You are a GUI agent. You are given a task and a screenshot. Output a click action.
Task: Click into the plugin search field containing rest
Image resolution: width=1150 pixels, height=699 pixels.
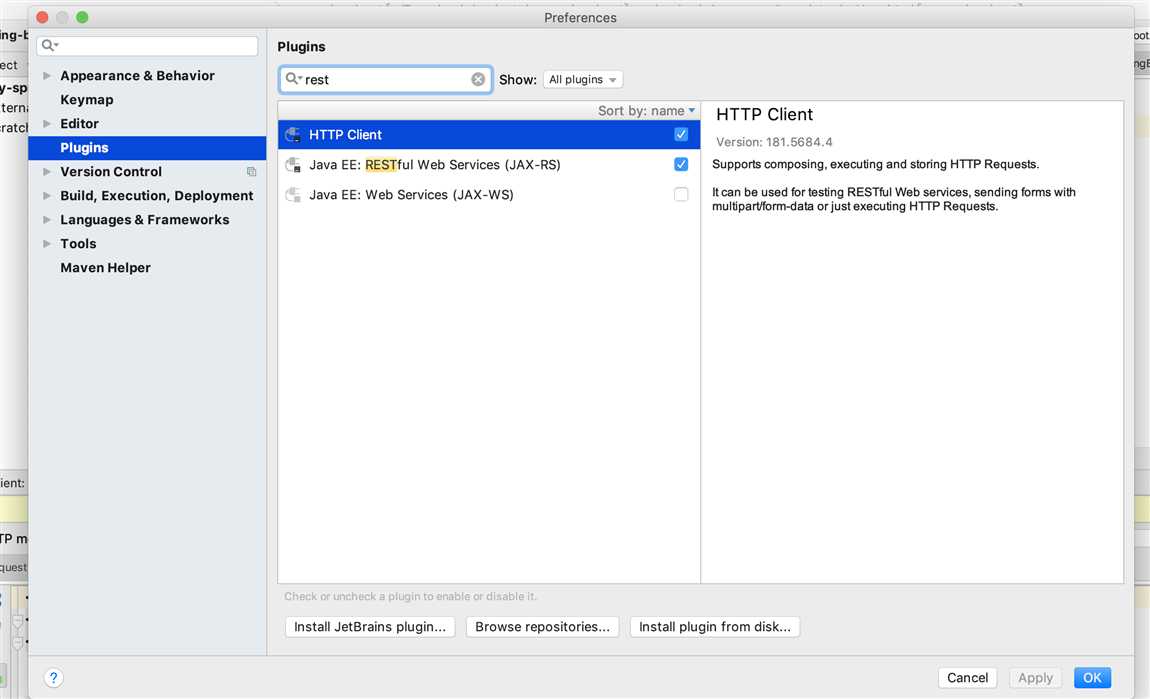(385, 79)
